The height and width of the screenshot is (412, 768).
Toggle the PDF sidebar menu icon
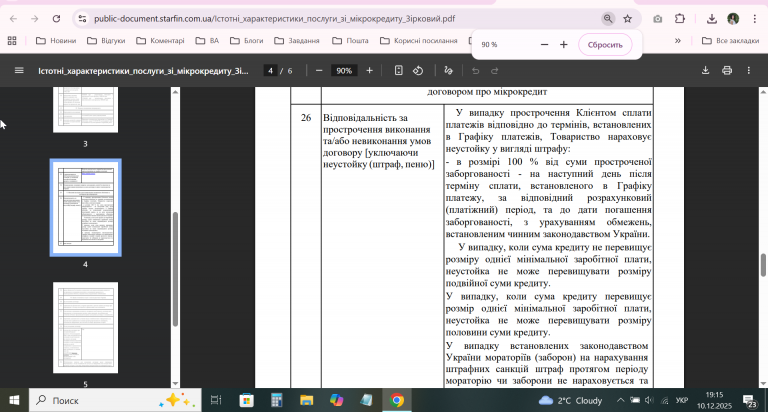(19, 70)
